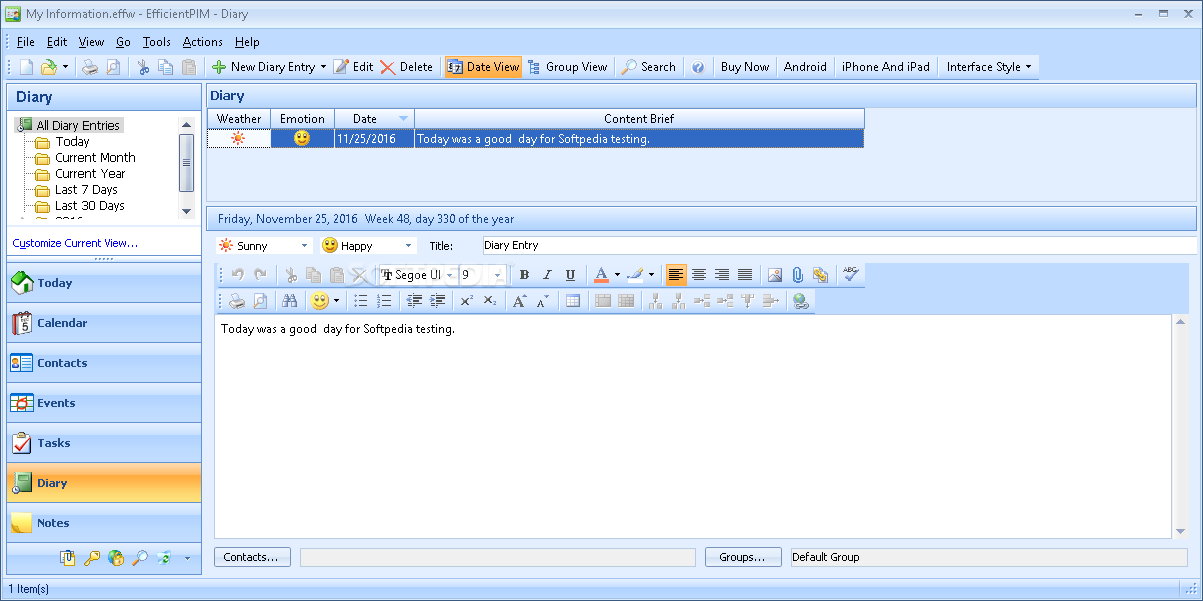The height and width of the screenshot is (601, 1203).
Task: Justify the text alignment
Action: click(745, 275)
